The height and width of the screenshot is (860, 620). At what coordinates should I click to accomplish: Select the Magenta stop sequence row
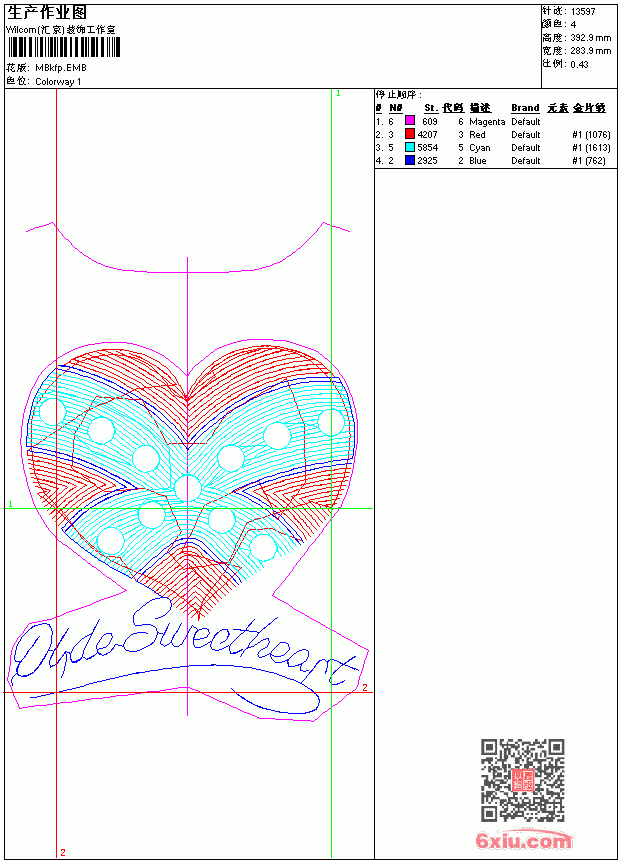[493, 121]
